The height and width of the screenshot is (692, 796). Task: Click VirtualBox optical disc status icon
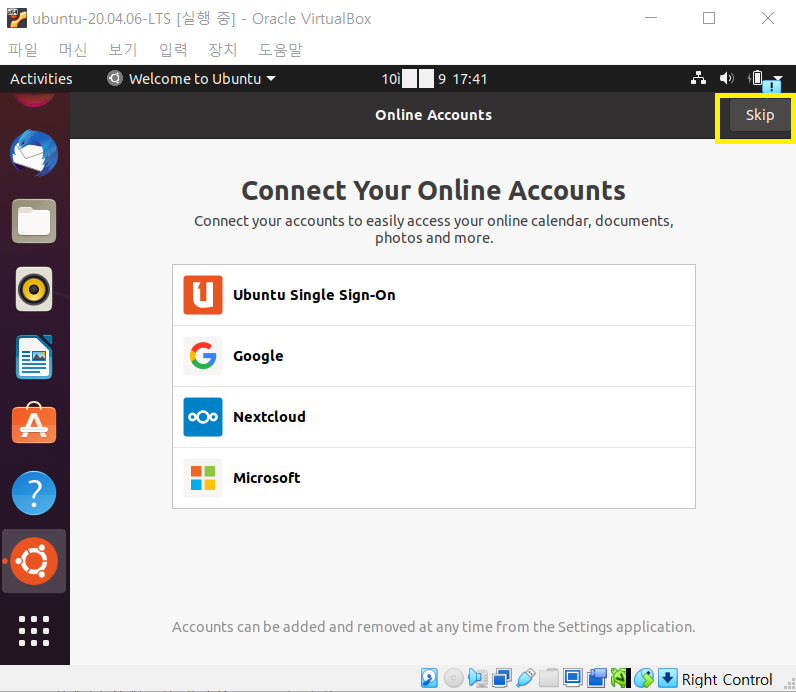453,678
